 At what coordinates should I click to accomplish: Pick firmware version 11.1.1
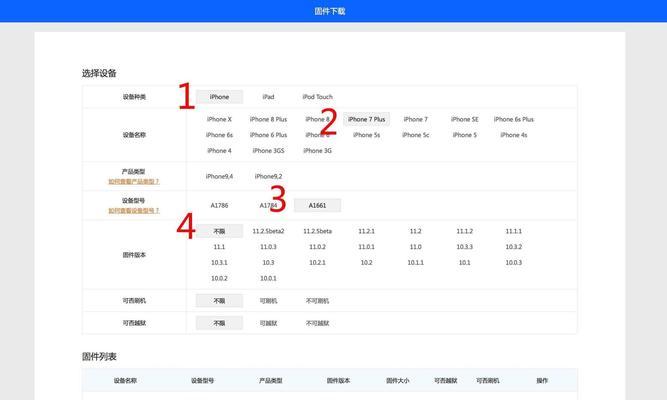click(x=514, y=231)
